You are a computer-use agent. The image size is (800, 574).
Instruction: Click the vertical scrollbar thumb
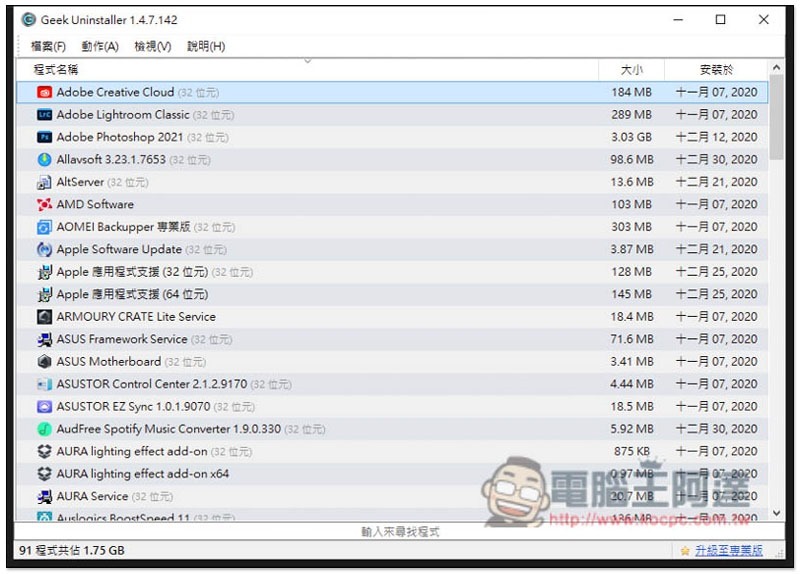(777, 117)
